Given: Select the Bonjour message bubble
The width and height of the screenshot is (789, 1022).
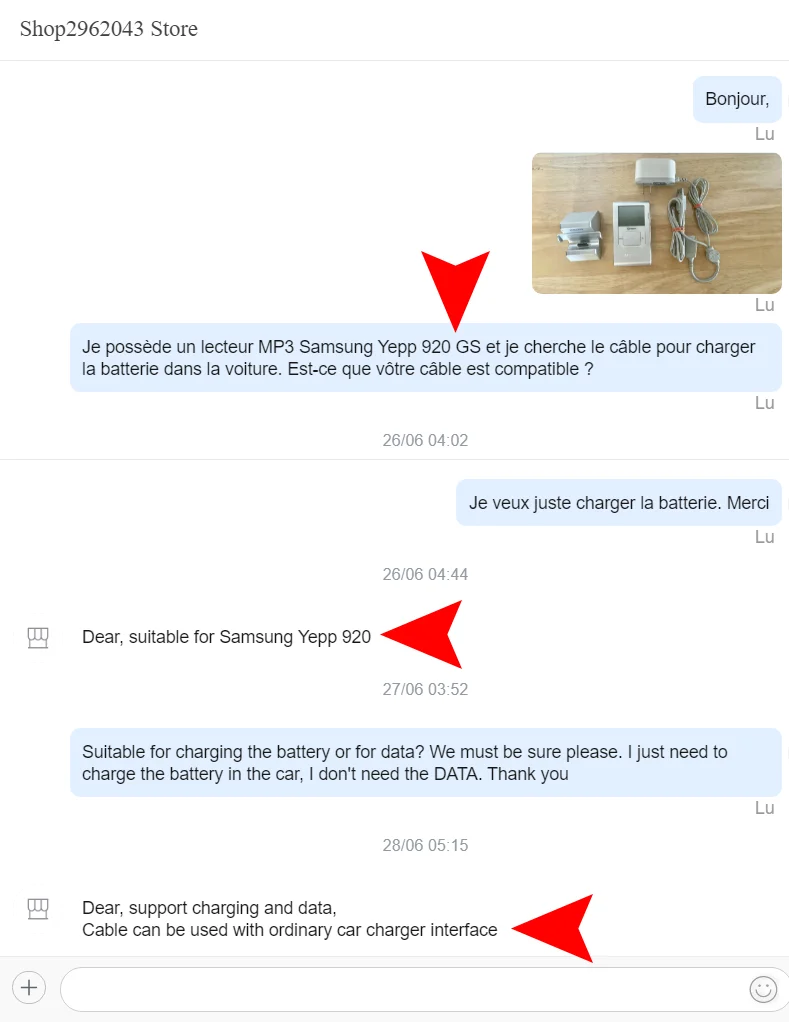Looking at the screenshot, I should tap(737, 99).
